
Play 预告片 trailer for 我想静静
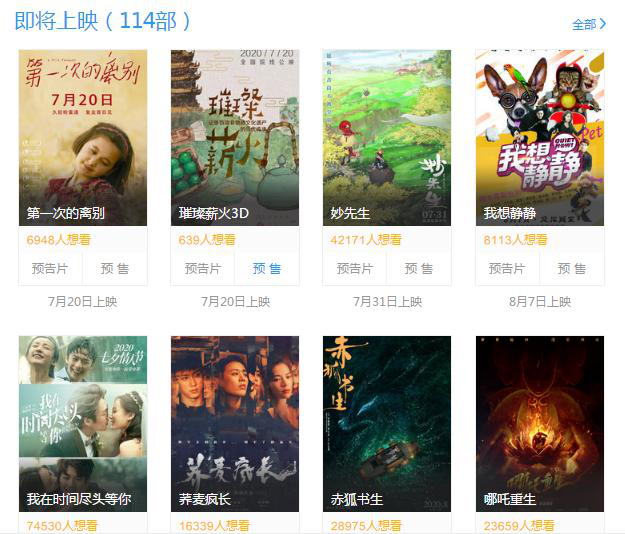point(507,269)
